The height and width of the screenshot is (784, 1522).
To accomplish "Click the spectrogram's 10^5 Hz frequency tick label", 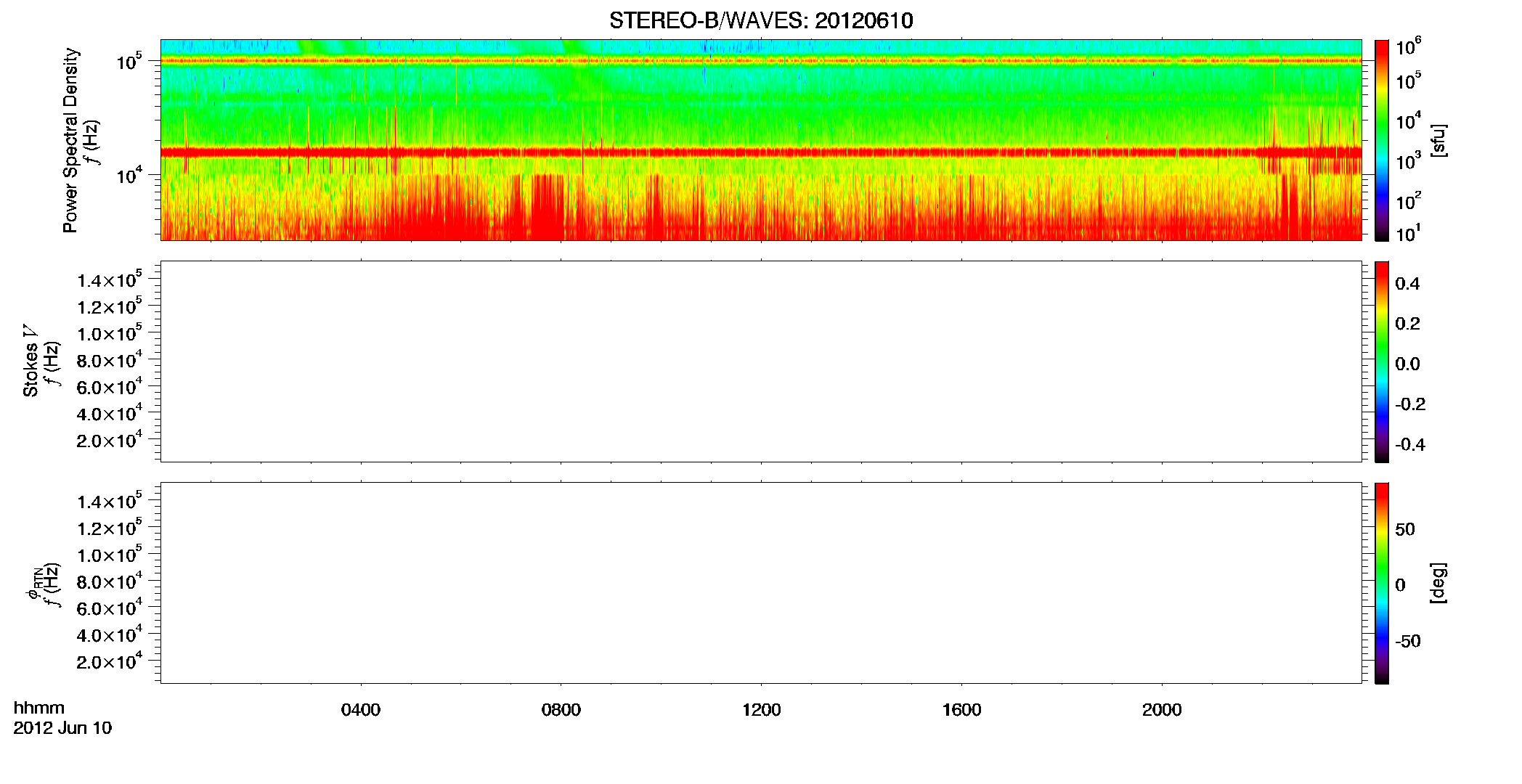I will [x=129, y=62].
